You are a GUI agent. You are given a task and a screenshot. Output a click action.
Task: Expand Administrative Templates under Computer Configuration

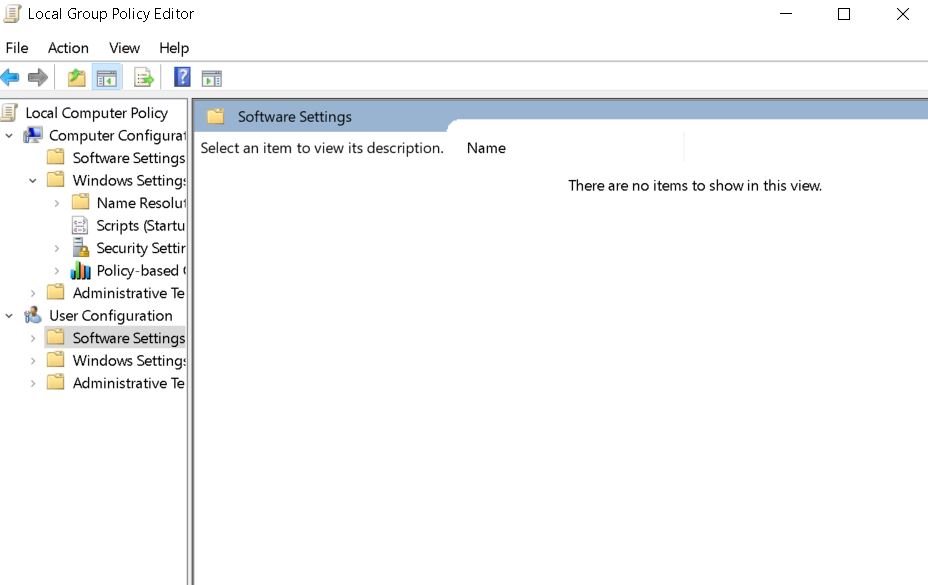tap(33, 293)
